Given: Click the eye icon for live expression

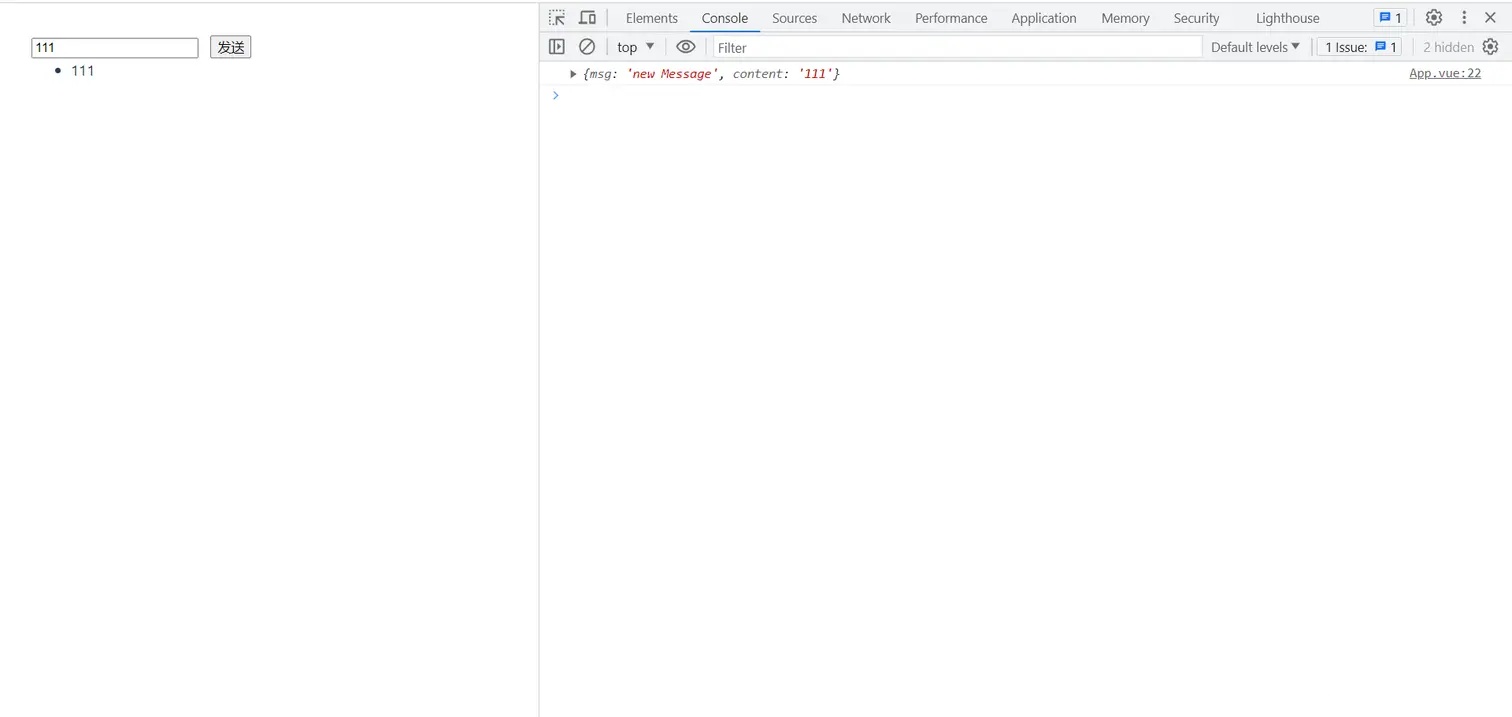Looking at the screenshot, I should (685, 47).
